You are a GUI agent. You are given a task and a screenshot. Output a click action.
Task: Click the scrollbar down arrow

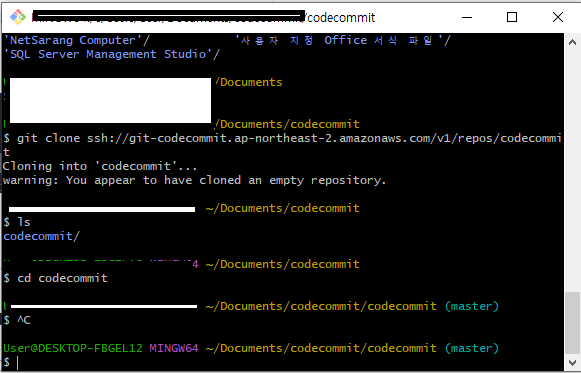tap(572, 362)
